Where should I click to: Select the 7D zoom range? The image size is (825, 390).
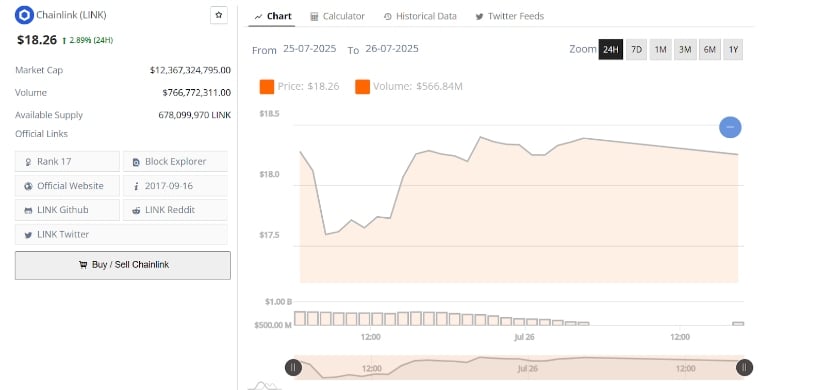click(636, 49)
